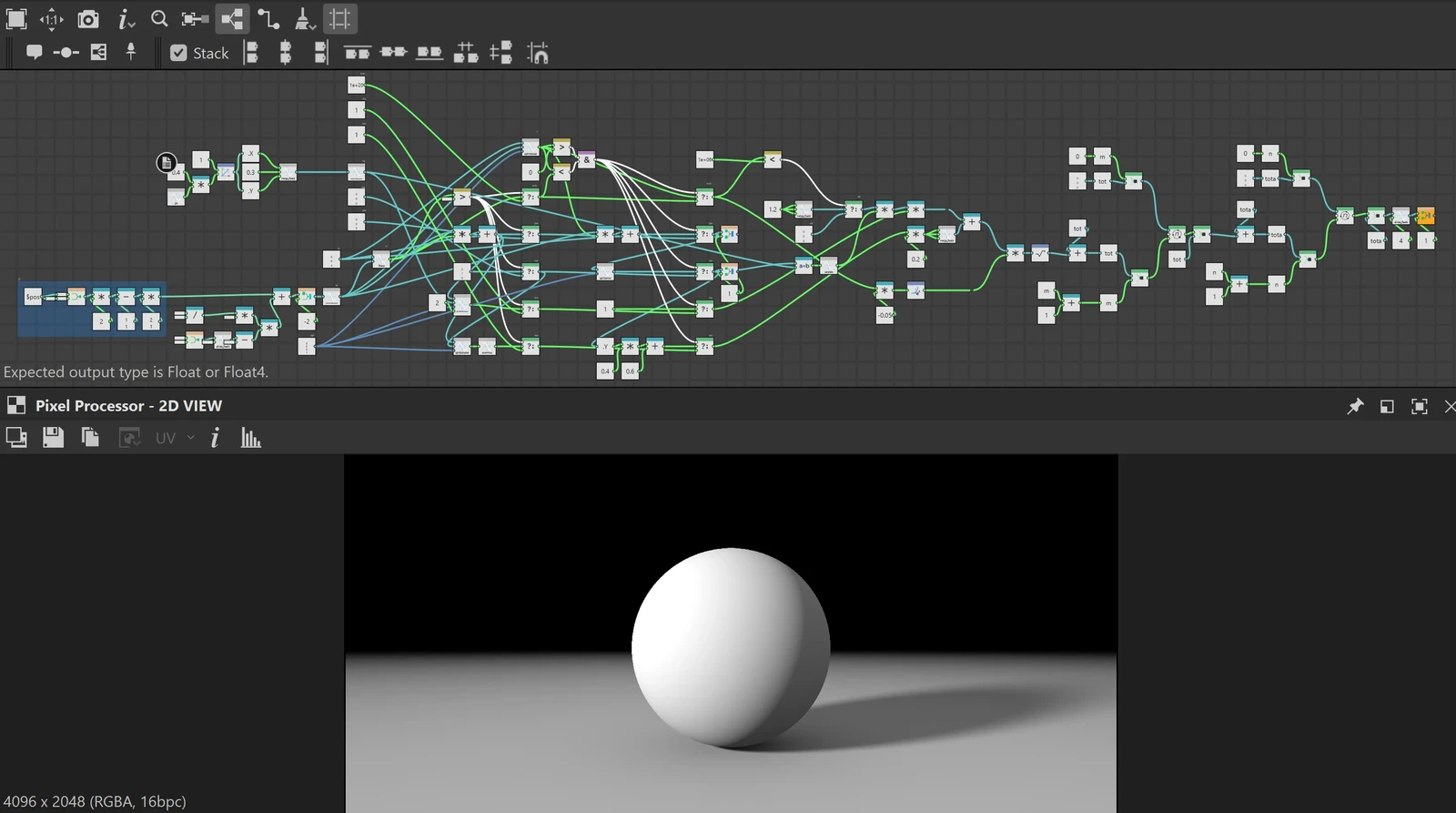Align selected nodes to the left edge
Screen dimensions: 1456x813
251,53
